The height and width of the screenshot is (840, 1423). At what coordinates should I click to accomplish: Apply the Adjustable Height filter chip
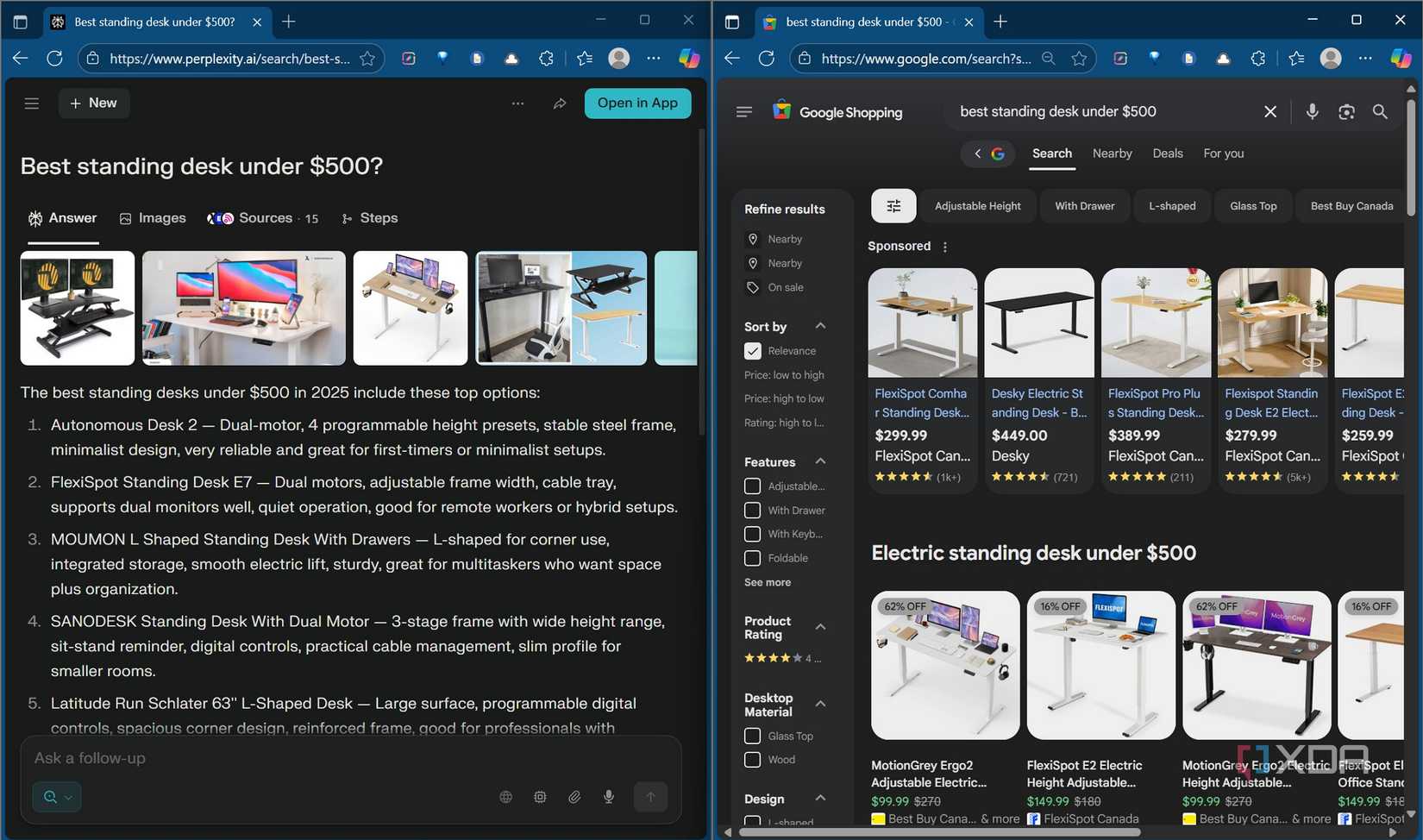977,206
